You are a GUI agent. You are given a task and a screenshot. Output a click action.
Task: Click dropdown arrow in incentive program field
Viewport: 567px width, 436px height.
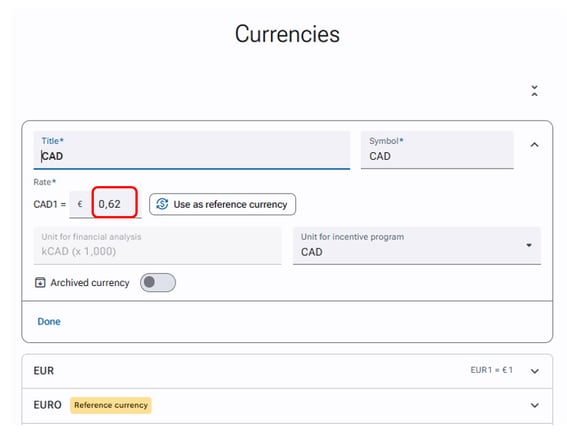coord(529,245)
